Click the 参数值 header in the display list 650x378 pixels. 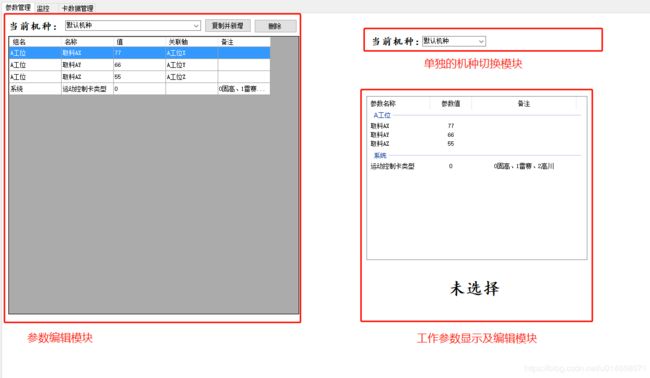(x=451, y=104)
